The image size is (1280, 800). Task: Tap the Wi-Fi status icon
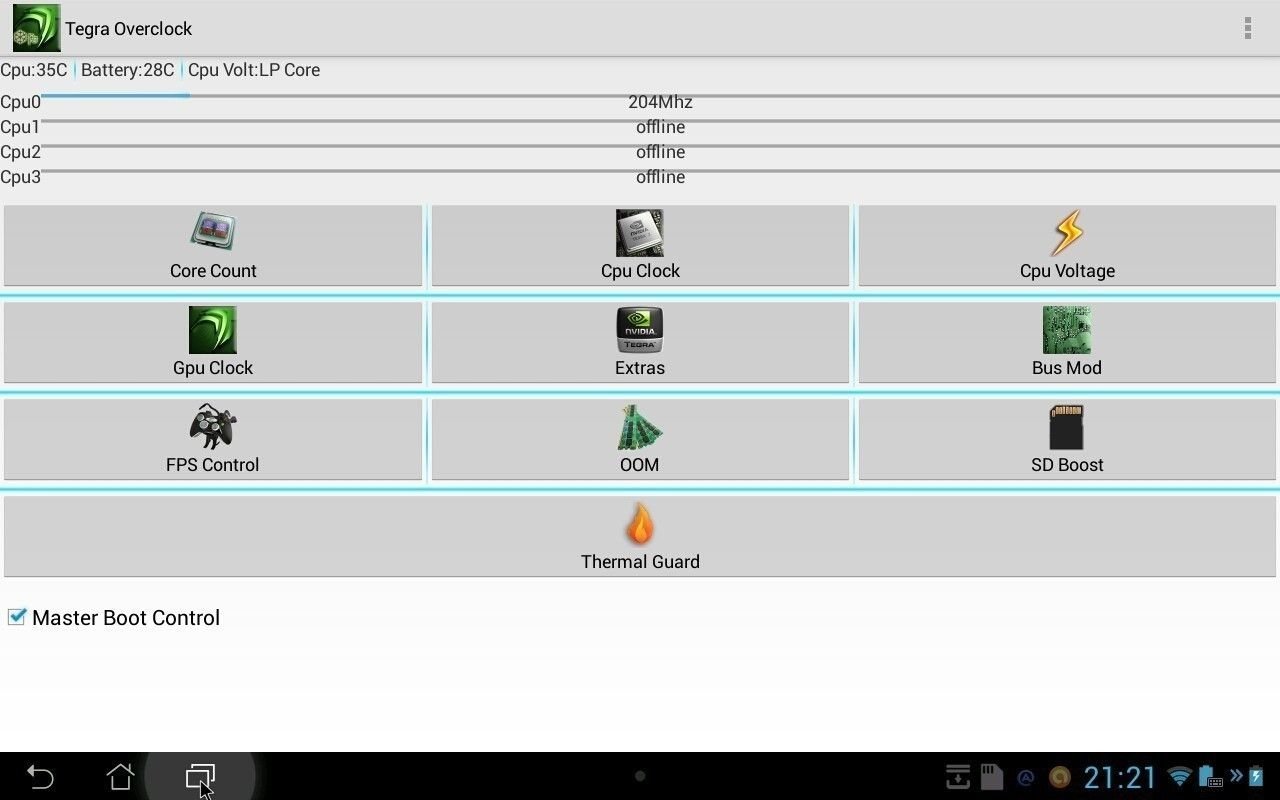pos(1180,776)
